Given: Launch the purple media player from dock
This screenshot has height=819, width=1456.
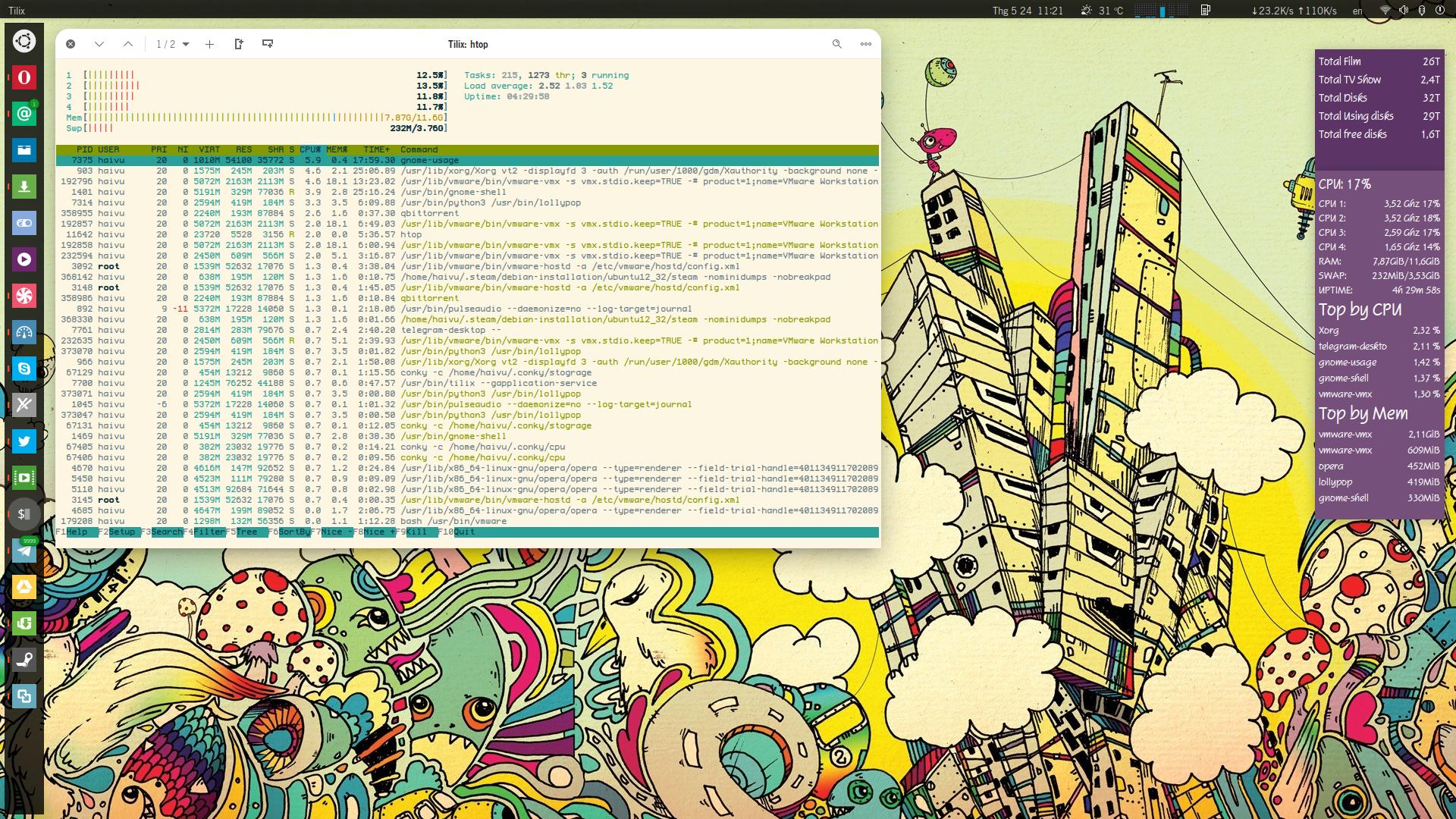Looking at the screenshot, I should click(x=24, y=259).
